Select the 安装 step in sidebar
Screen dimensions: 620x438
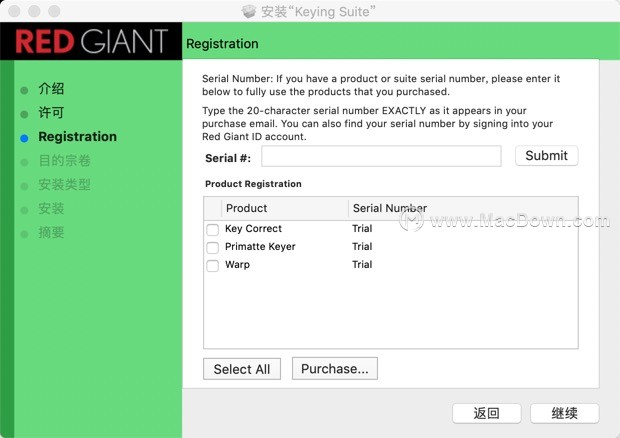(x=51, y=208)
